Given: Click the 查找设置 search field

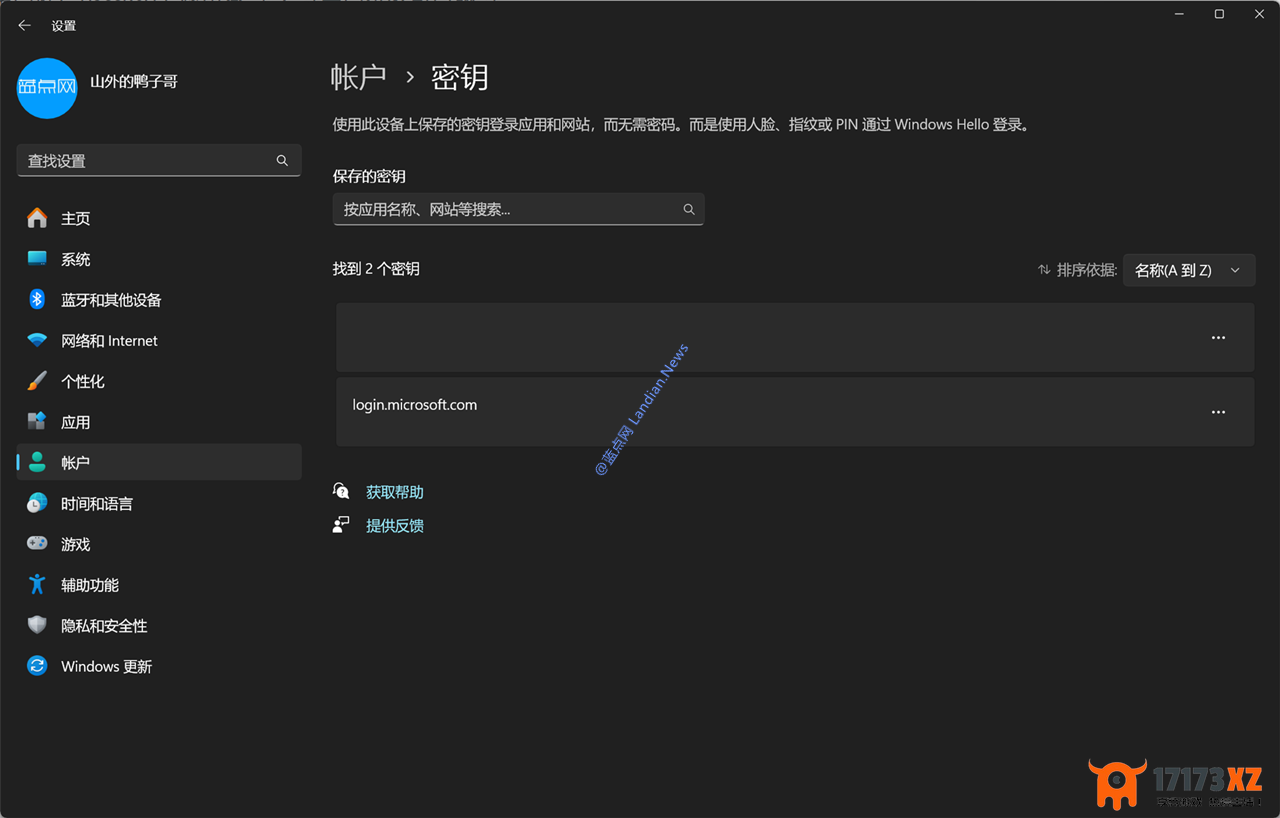Looking at the screenshot, I should [x=159, y=161].
